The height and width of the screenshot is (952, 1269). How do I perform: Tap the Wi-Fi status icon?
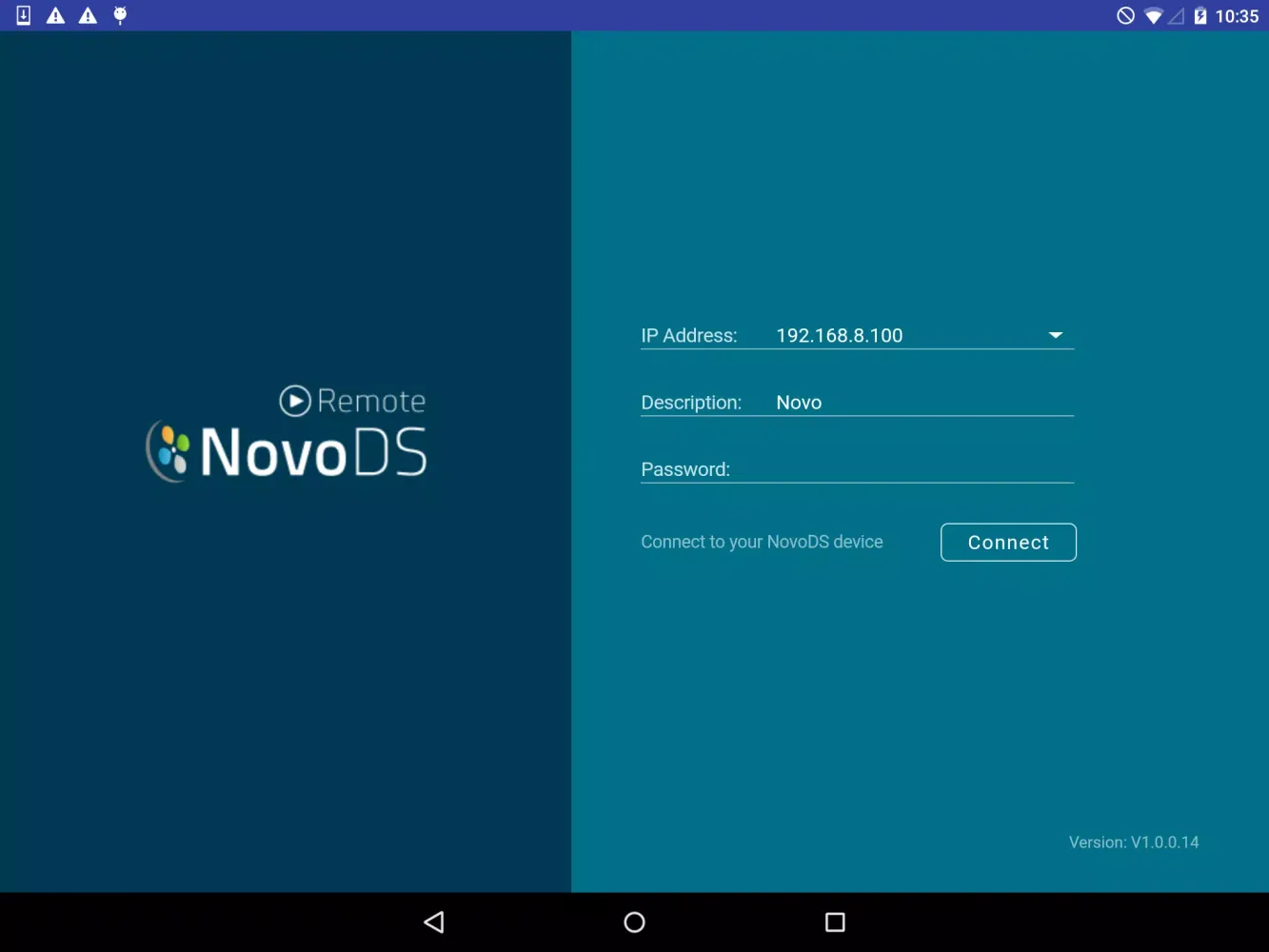point(1153,16)
